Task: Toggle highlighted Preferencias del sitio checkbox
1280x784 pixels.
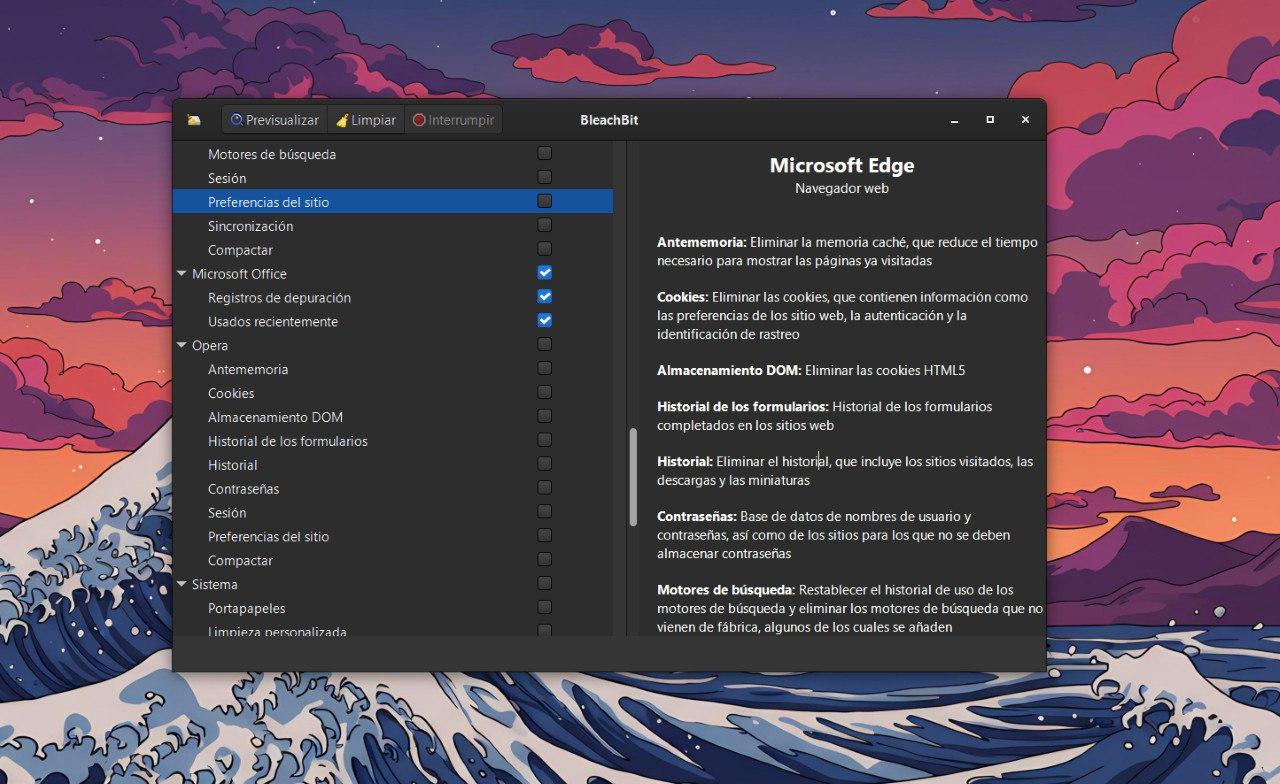Action: tap(544, 202)
